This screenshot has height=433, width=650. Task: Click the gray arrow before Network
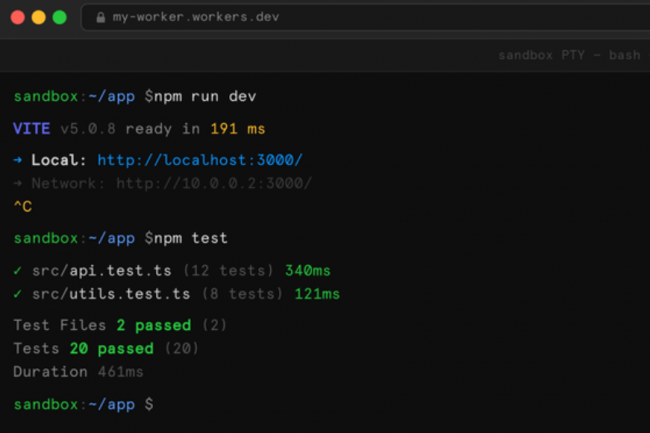(18, 184)
